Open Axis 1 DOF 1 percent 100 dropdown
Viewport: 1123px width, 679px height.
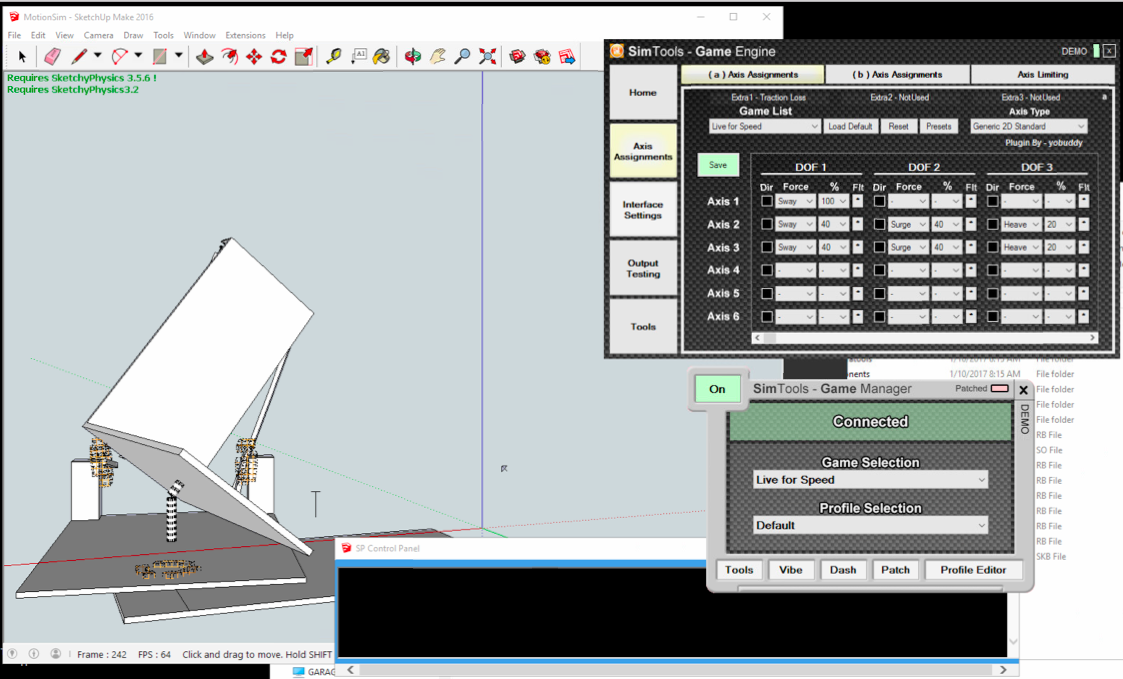point(834,201)
